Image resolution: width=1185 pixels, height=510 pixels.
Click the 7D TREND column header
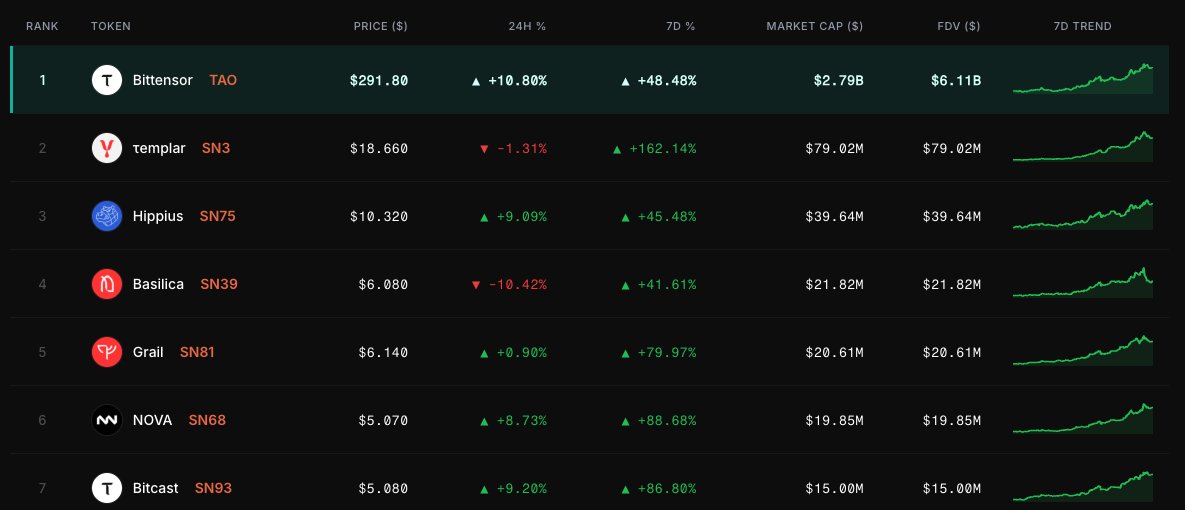tap(1082, 26)
